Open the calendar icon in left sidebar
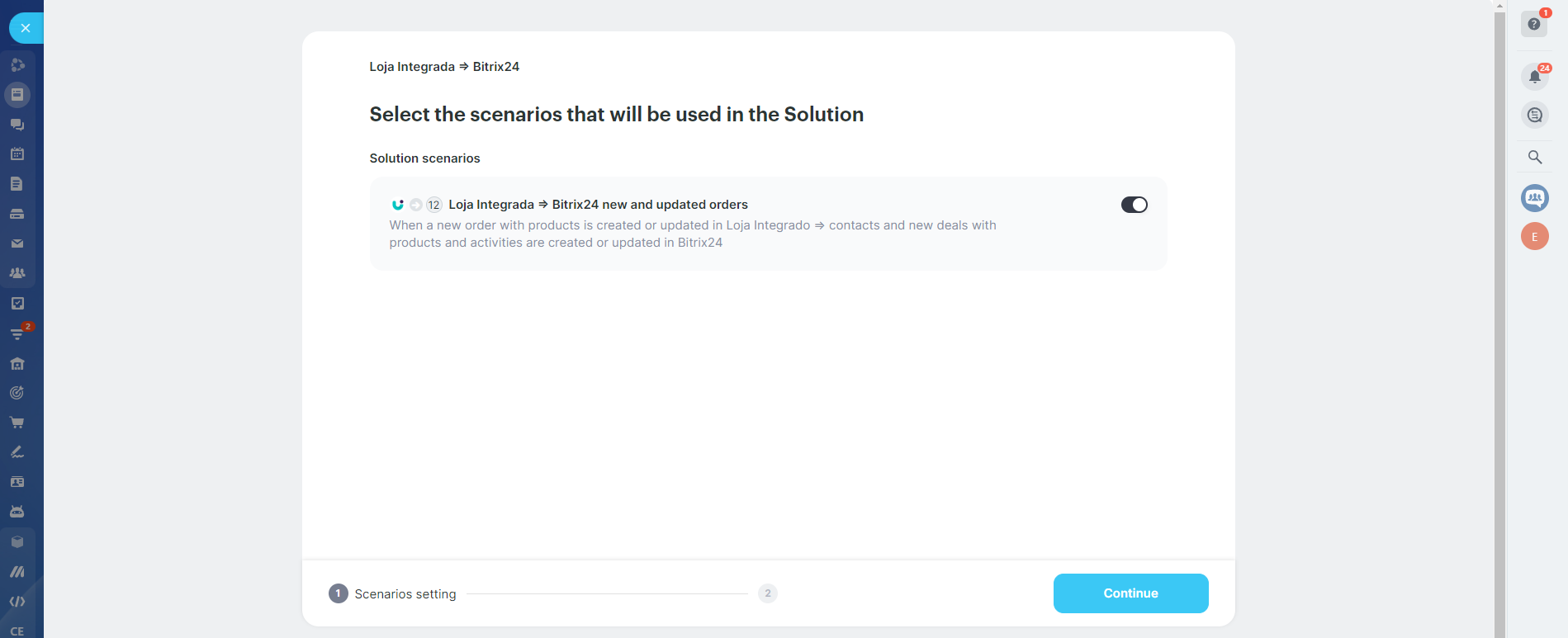Image resolution: width=1568 pixels, height=638 pixels. coord(17,154)
